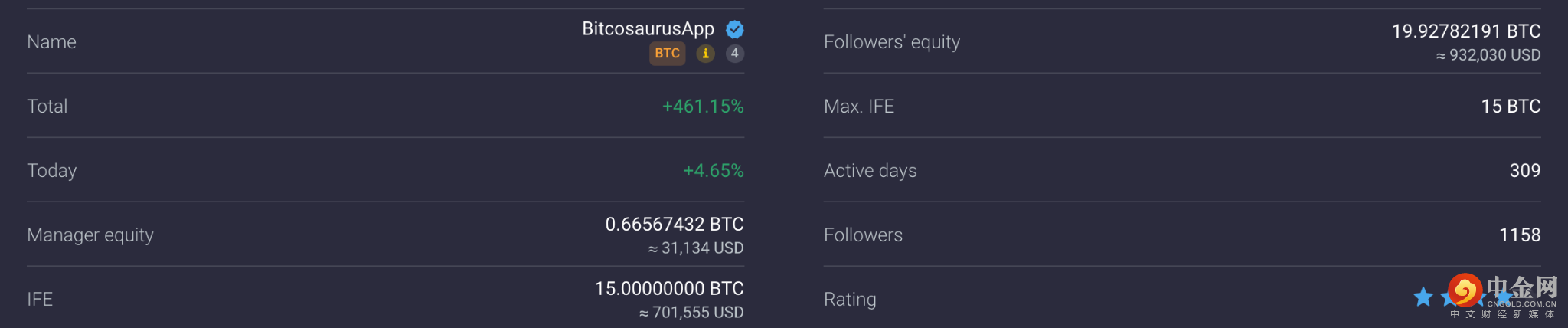Click the 701,555 USD IFE estimate

(x=691, y=313)
